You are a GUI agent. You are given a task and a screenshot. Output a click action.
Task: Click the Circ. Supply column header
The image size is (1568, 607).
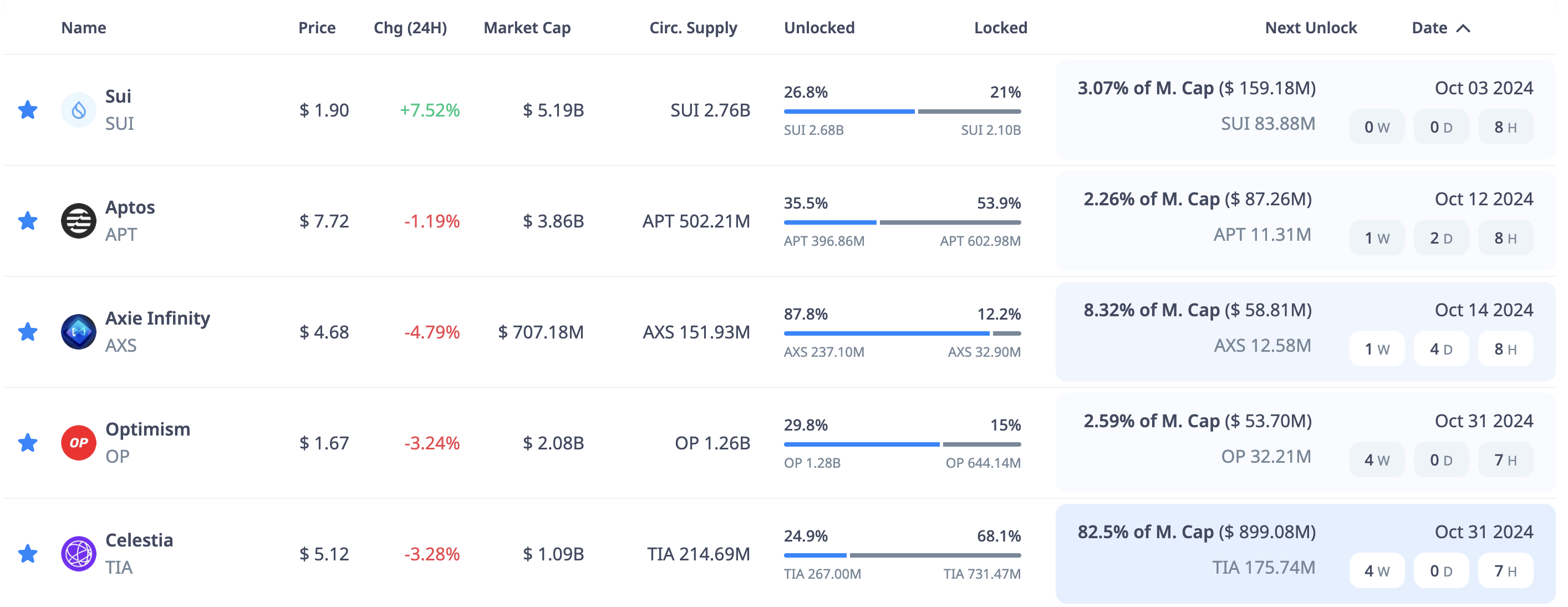(693, 28)
